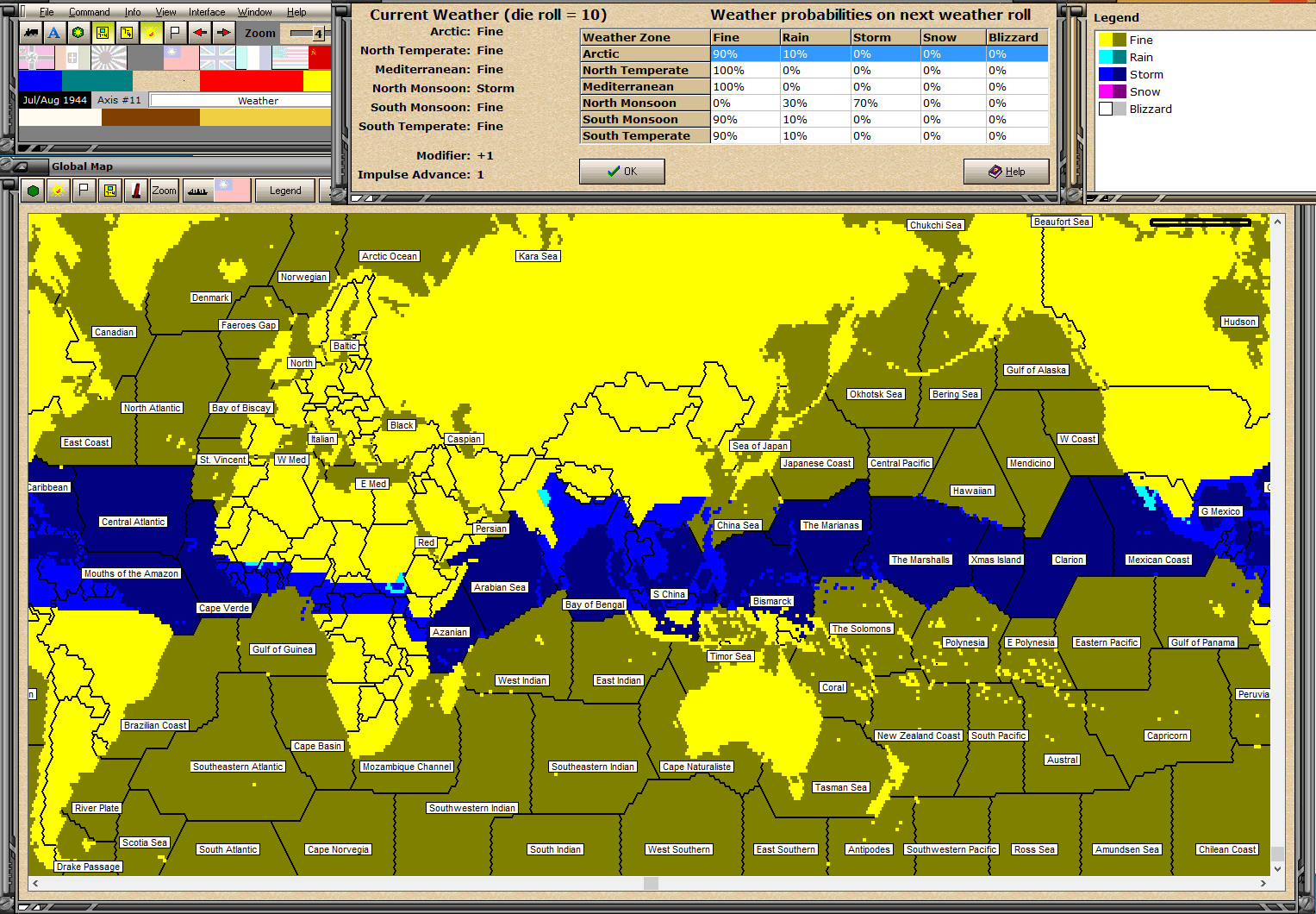Select the Mediterranean row in the weather table
This screenshot has width=1316, height=914.
[814, 86]
